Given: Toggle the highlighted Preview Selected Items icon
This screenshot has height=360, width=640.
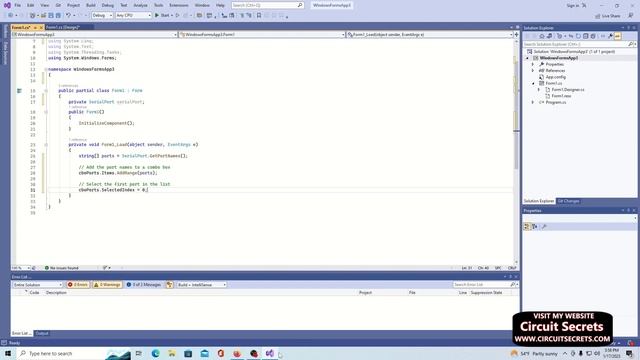Looking at the screenshot, I should [618, 36].
